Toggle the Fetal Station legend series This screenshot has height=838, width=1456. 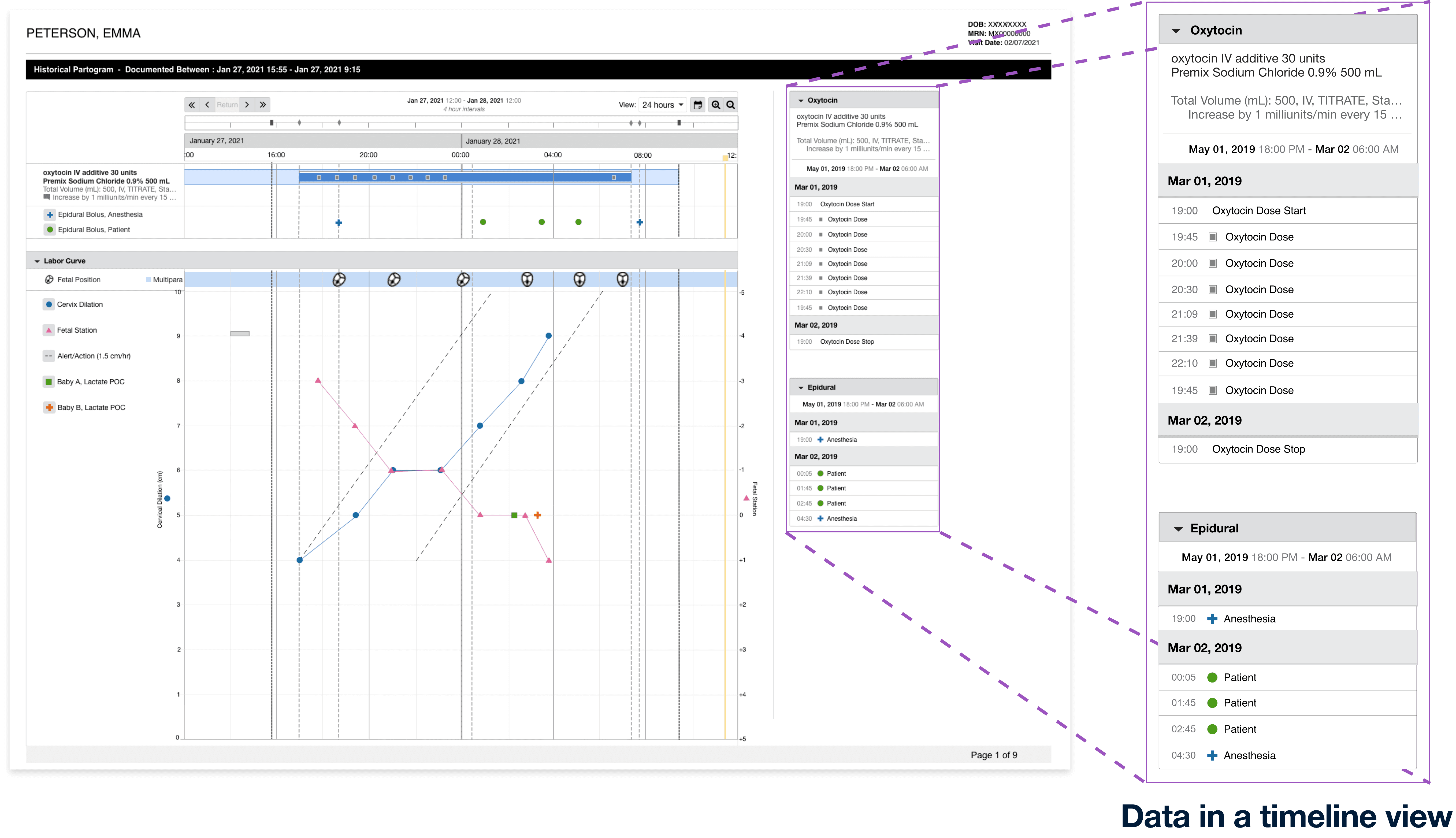[49, 330]
